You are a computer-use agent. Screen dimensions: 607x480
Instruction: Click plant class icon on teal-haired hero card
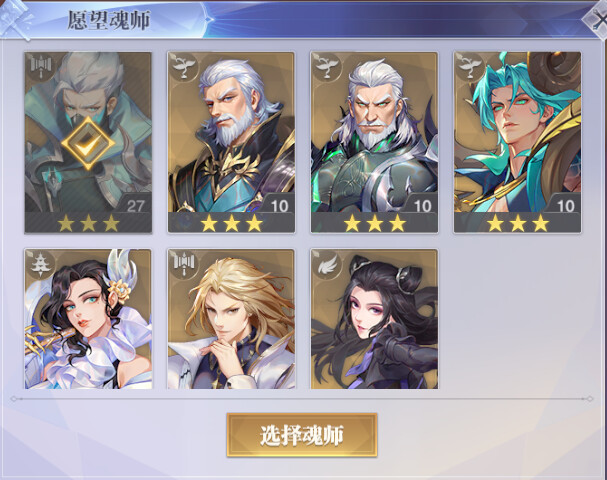coord(469,65)
